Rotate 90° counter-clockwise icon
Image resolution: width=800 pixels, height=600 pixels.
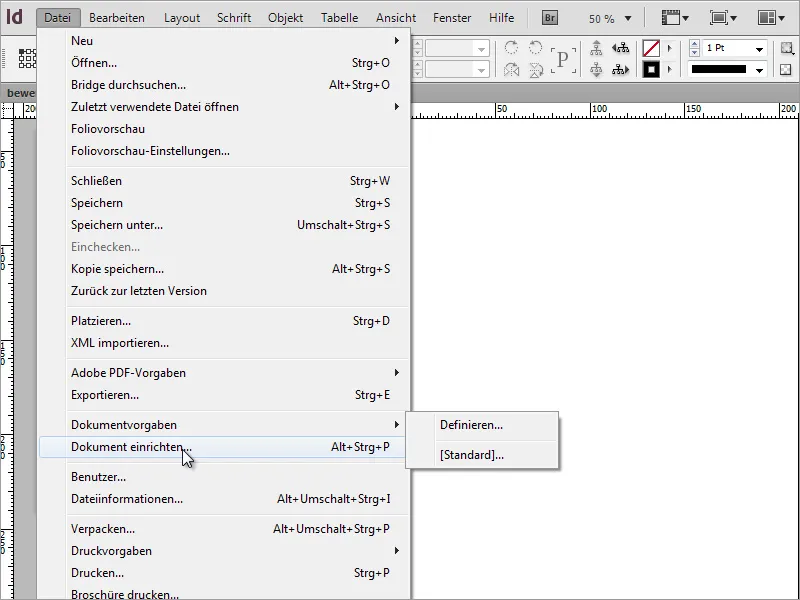[535, 48]
